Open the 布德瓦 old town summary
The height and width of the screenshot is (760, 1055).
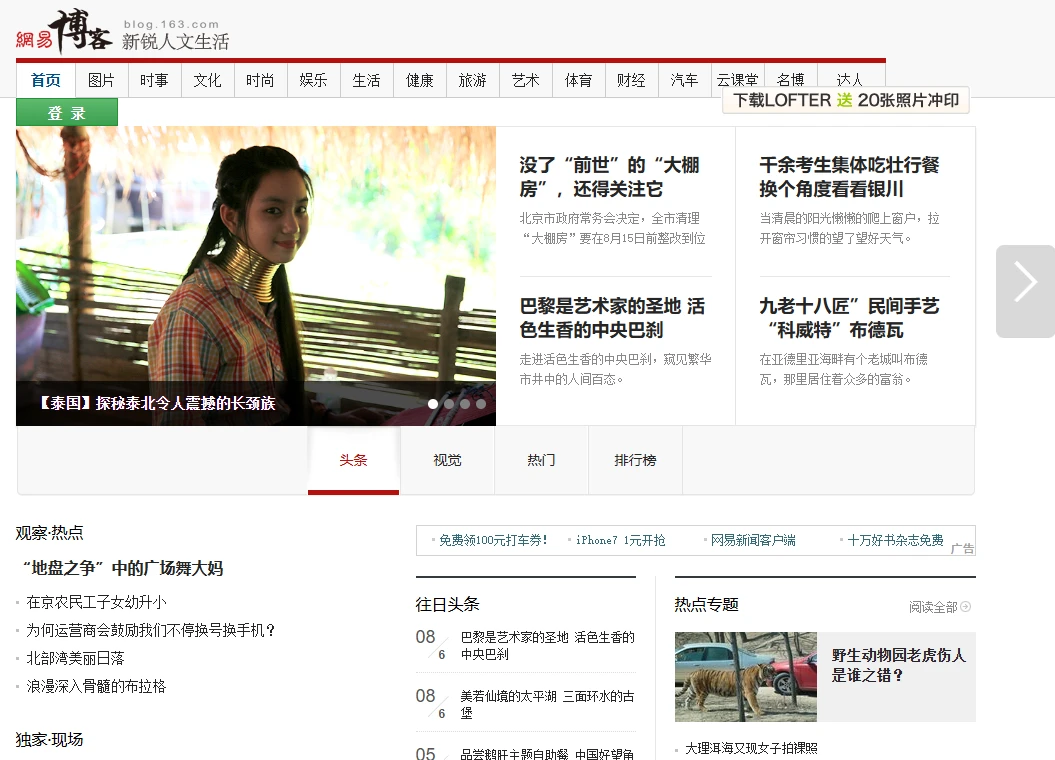843,369
